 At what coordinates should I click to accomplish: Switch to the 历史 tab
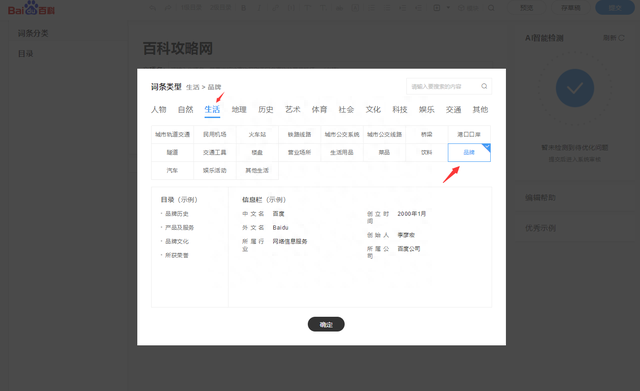(266, 109)
